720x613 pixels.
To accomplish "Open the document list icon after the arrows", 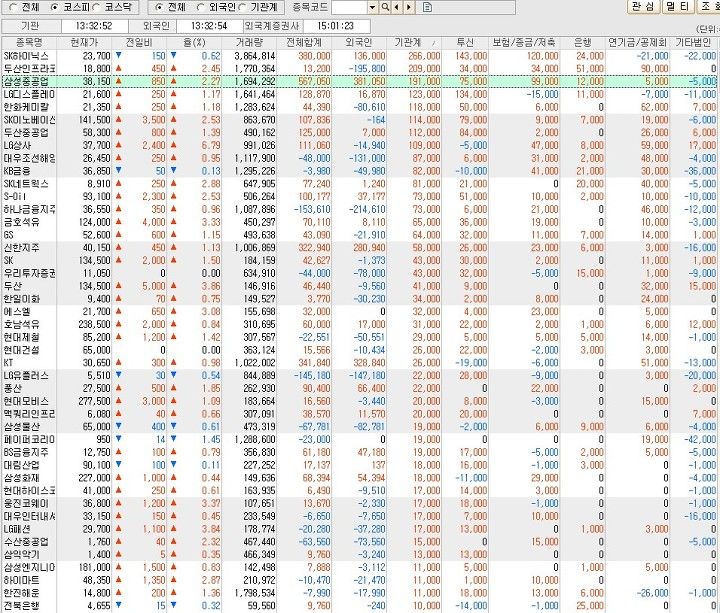I will point(427,7).
